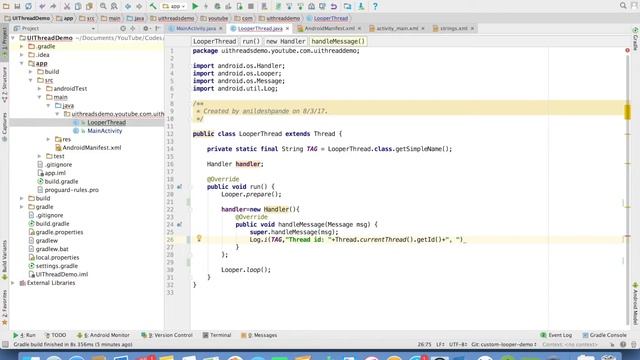Click the yellow warning stripe on the editor scrollbar

(627, 112)
